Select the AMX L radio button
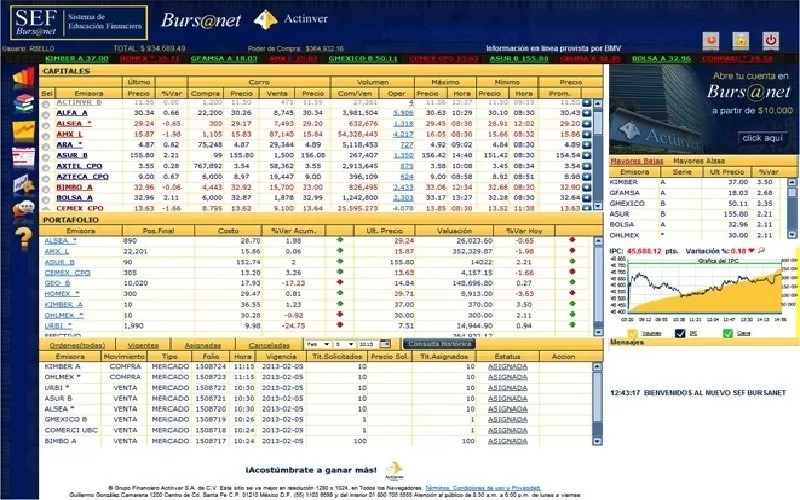 point(46,136)
